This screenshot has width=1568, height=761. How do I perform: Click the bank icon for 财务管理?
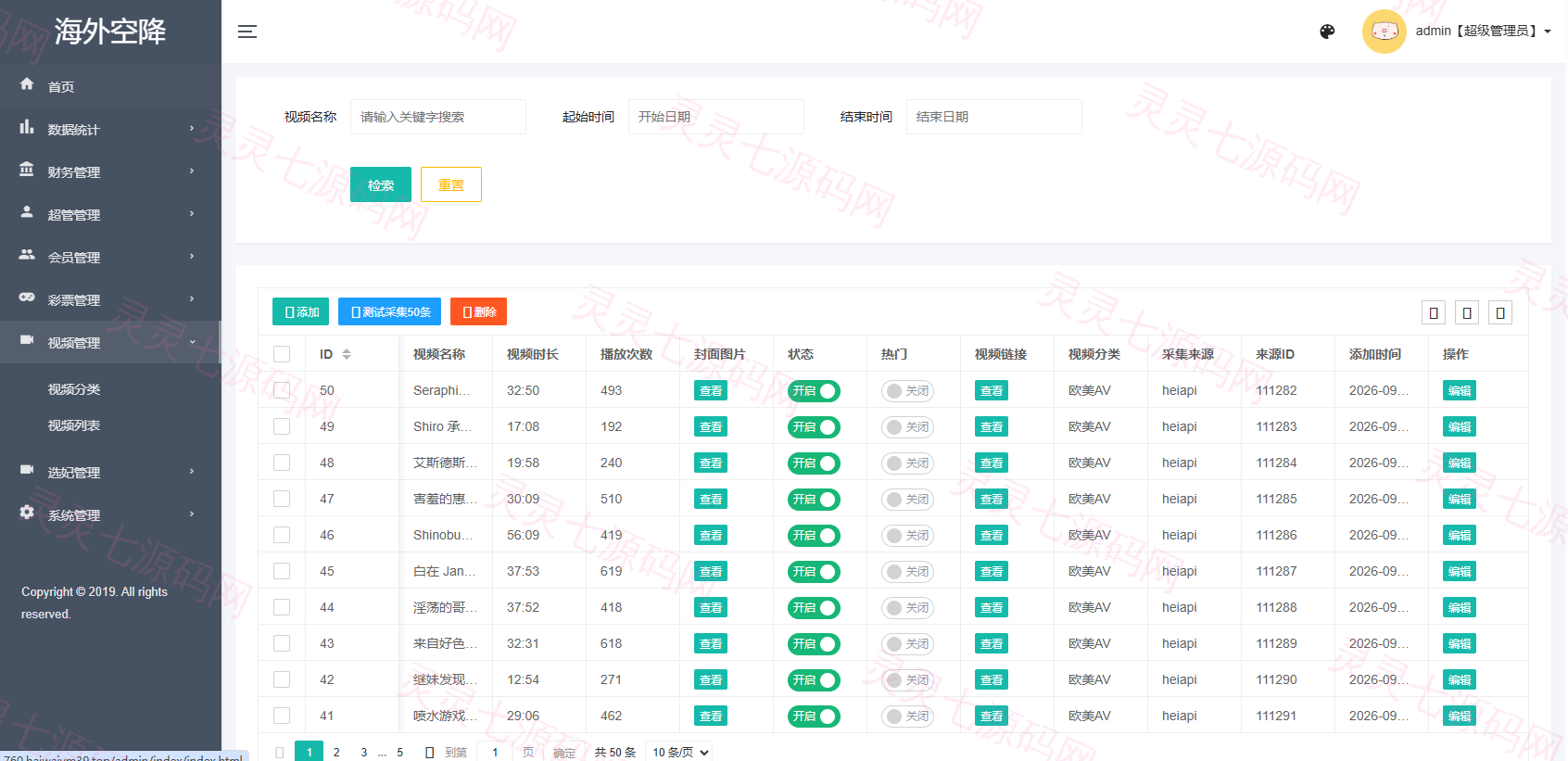point(27,170)
